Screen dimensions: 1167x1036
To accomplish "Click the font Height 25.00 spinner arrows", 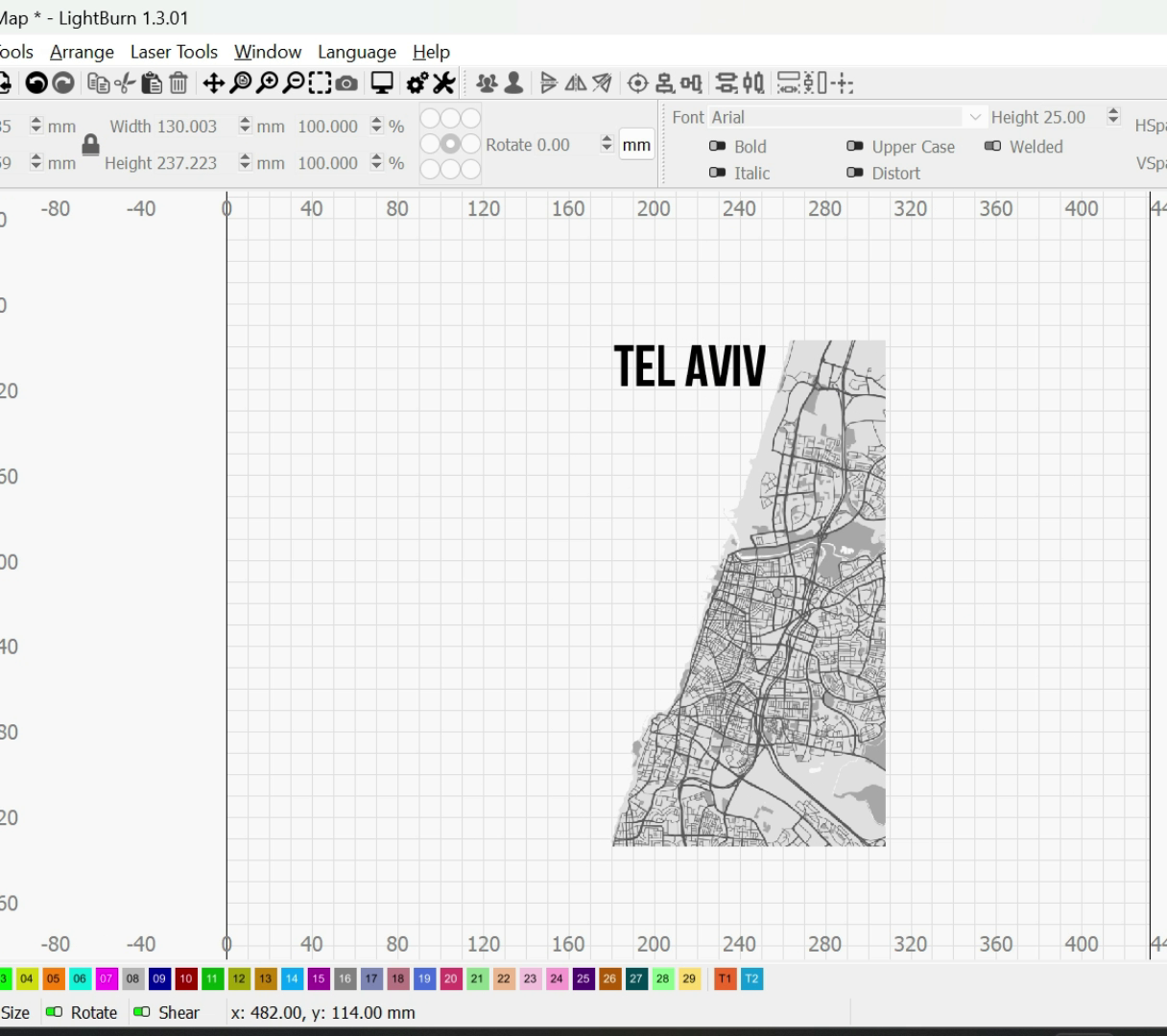I will click(x=1113, y=116).
